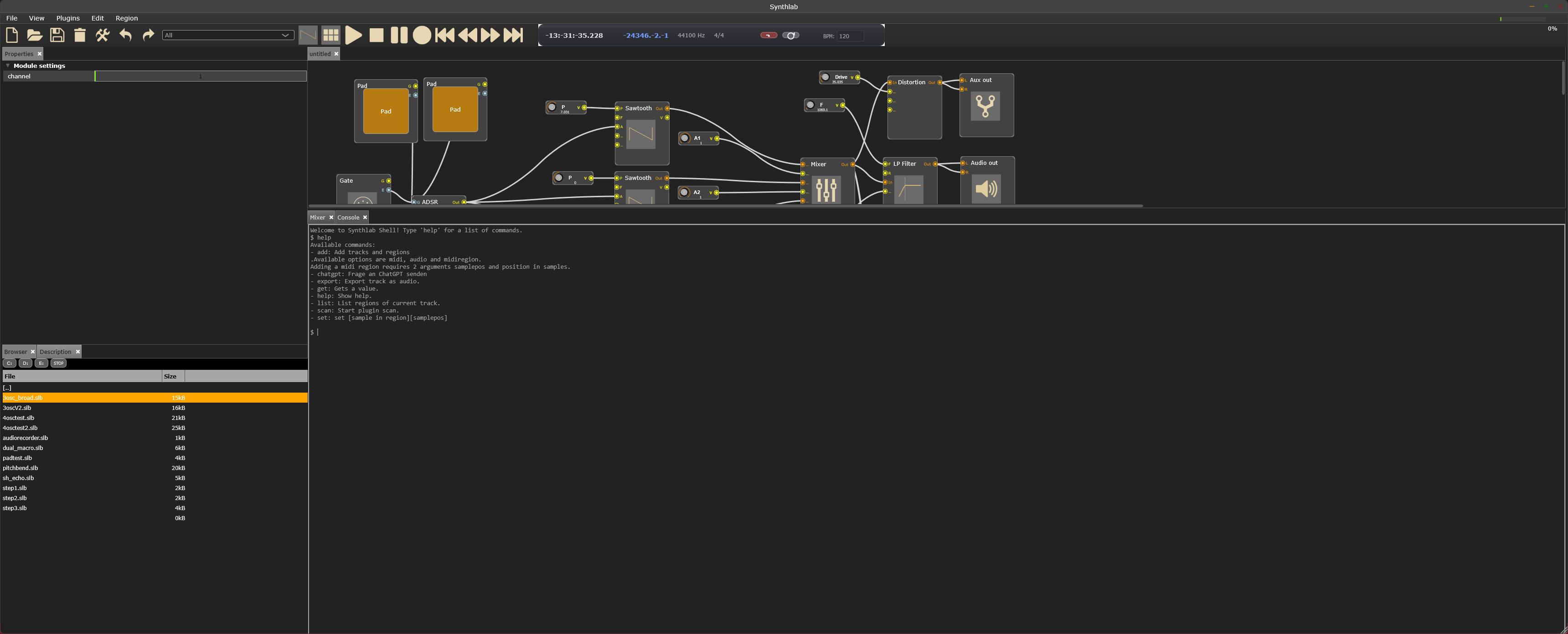The height and width of the screenshot is (634, 1568).
Task: Click the STOP button in Browser
Action: pyautogui.click(x=58, y=363)
